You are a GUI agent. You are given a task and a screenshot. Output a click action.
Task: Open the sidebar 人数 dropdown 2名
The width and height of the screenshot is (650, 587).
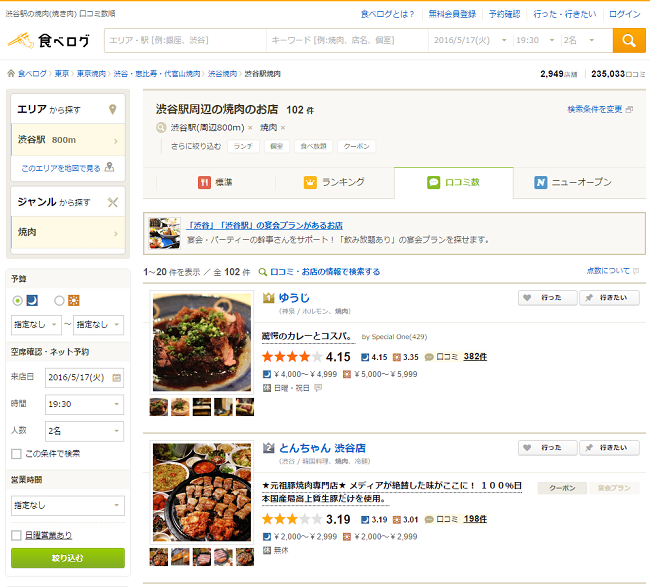click(84, 431)
